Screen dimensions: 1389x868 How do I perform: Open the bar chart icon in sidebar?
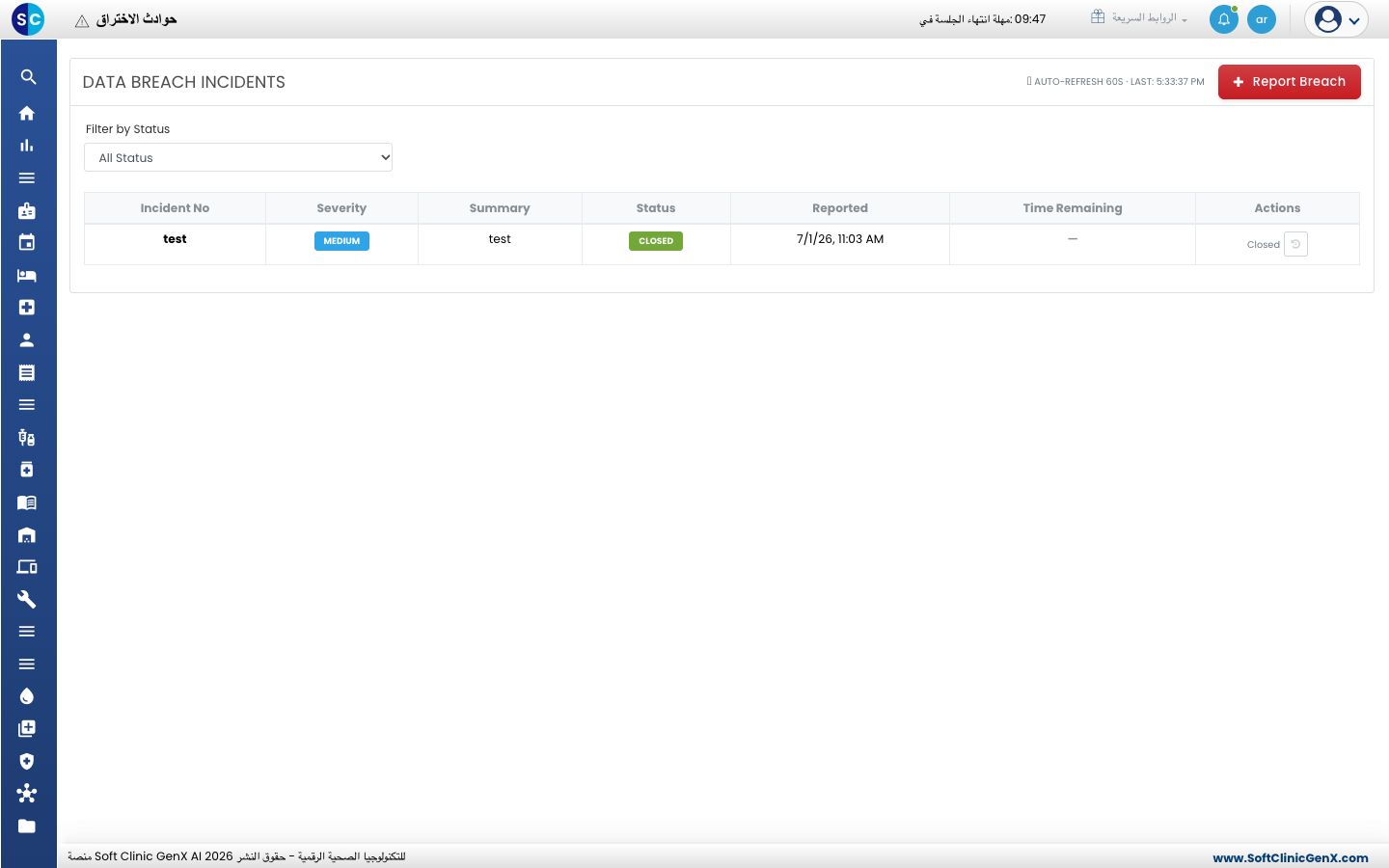[x=27, y=146]
